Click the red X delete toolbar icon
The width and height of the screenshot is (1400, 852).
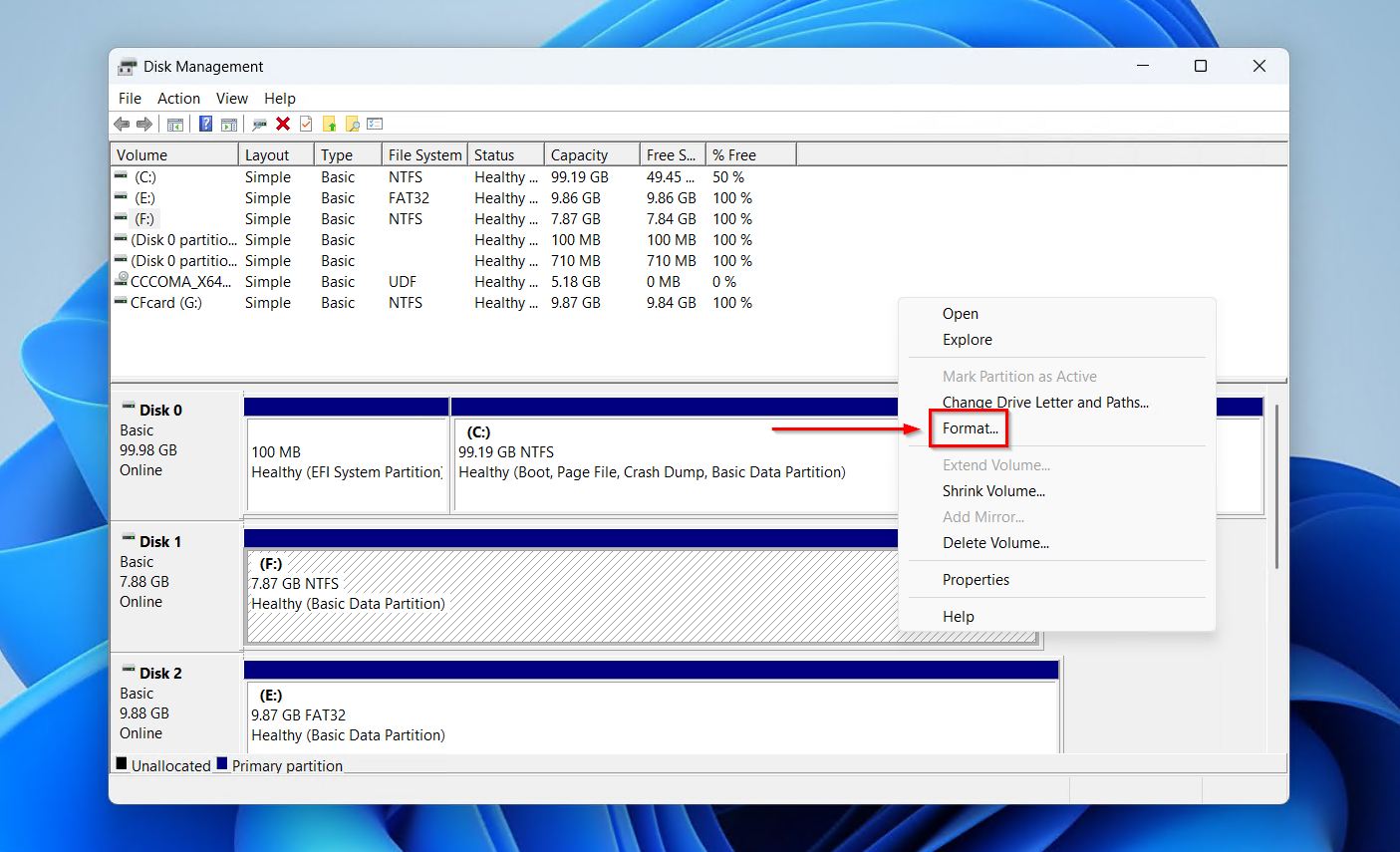click(282, 123)
